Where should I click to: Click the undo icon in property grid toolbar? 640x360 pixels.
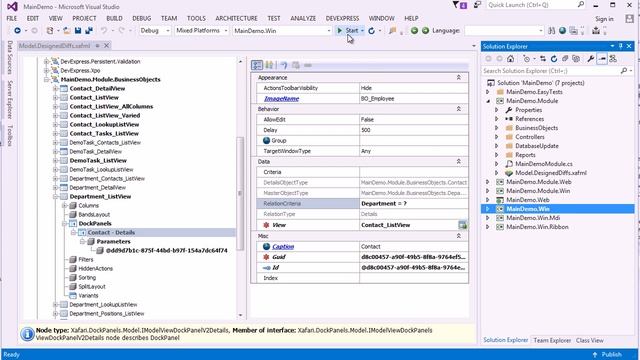click(284, 65)
